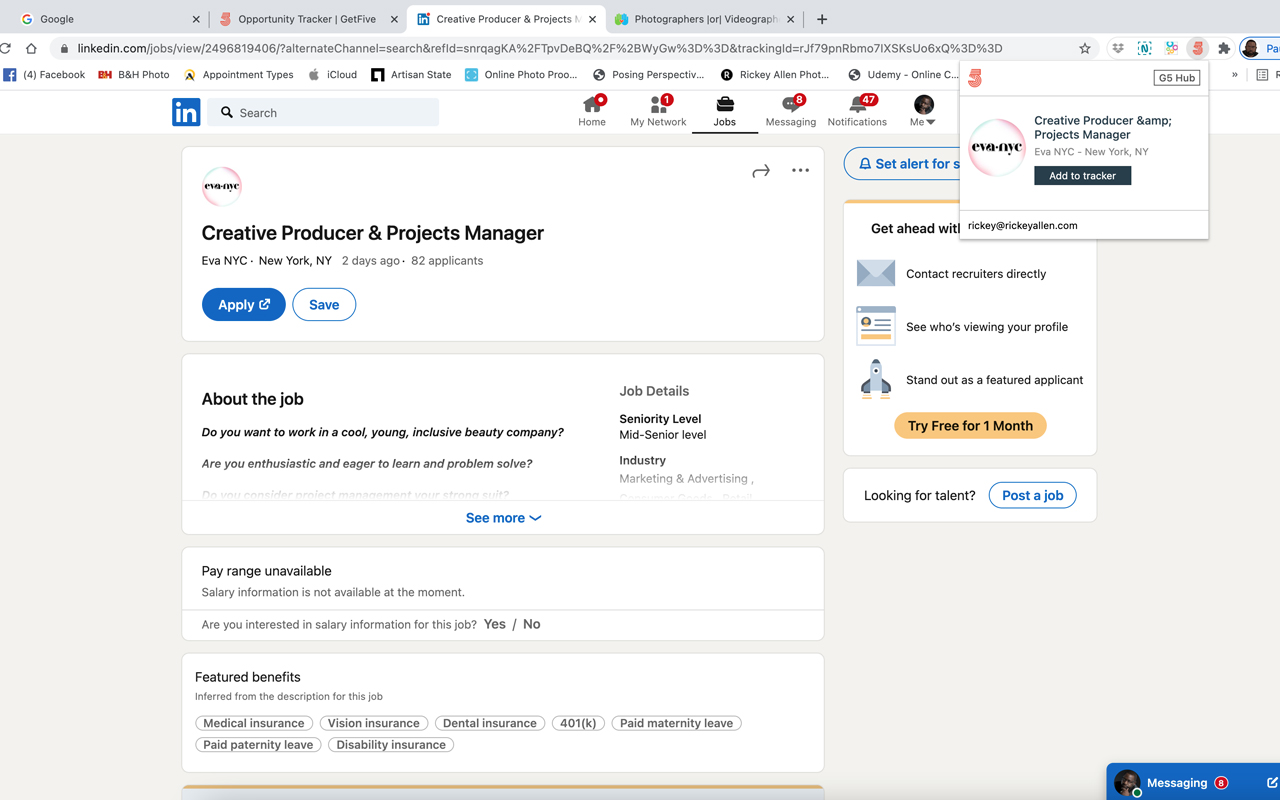
Task: Save this job posting
Action: coord(324,305)
